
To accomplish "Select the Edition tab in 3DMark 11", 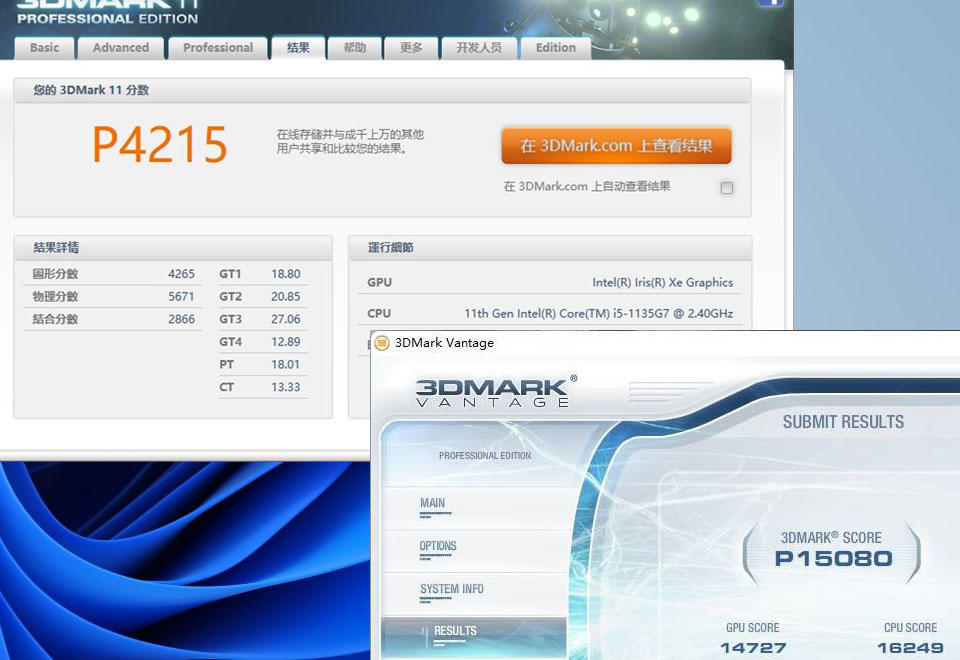I will [555, 48].
